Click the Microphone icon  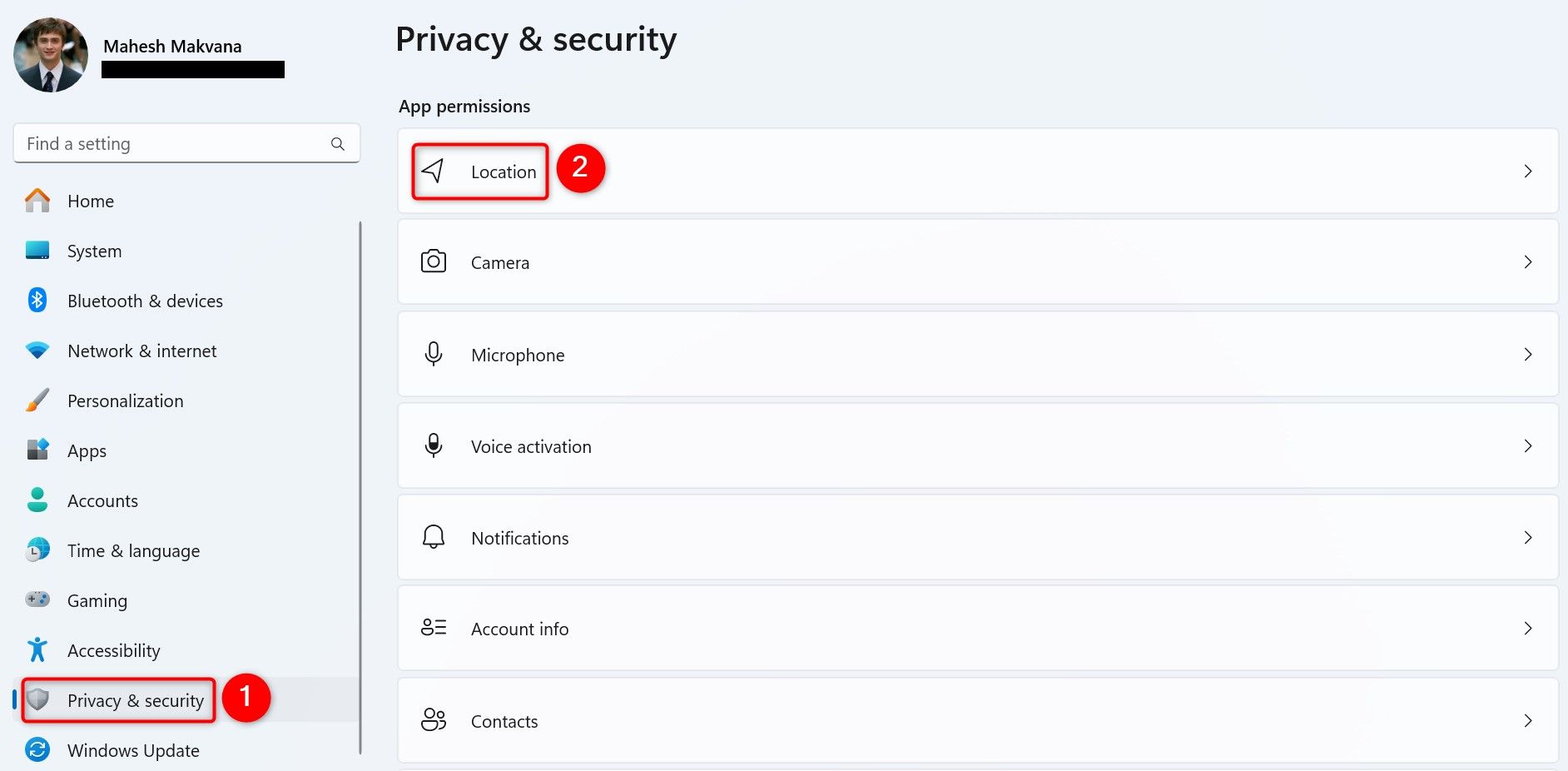433,354
